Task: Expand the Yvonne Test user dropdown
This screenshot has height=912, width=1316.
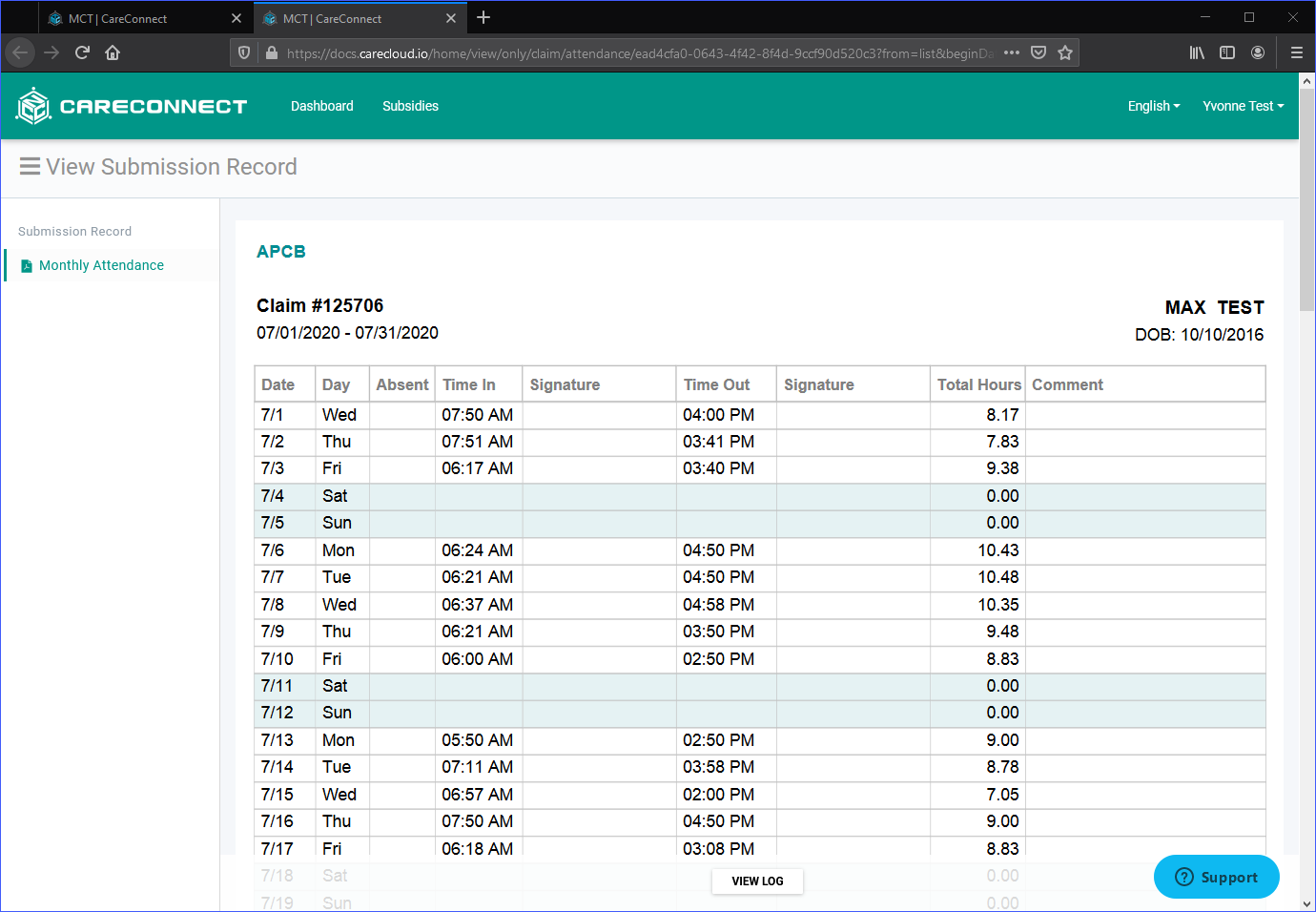Action: 1244,106
